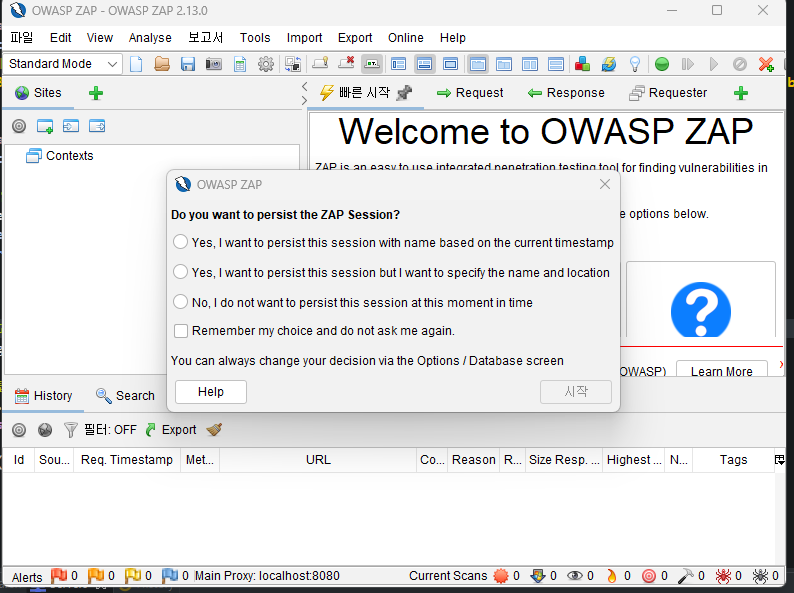
Task: Click the add custom breakpoint red X icon
Action: (766, 64)
